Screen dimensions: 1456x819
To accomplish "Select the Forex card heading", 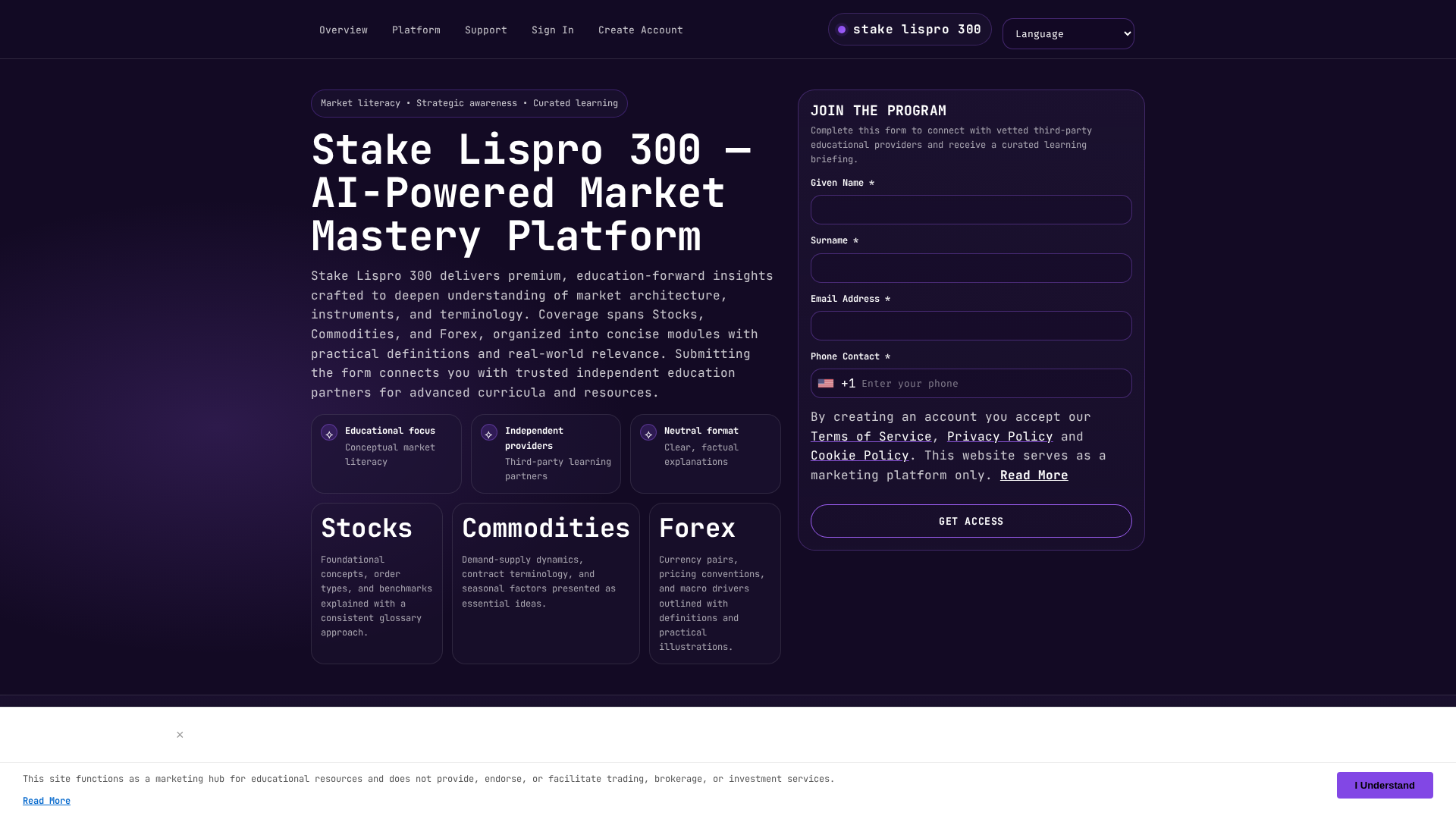I will 697,529.
